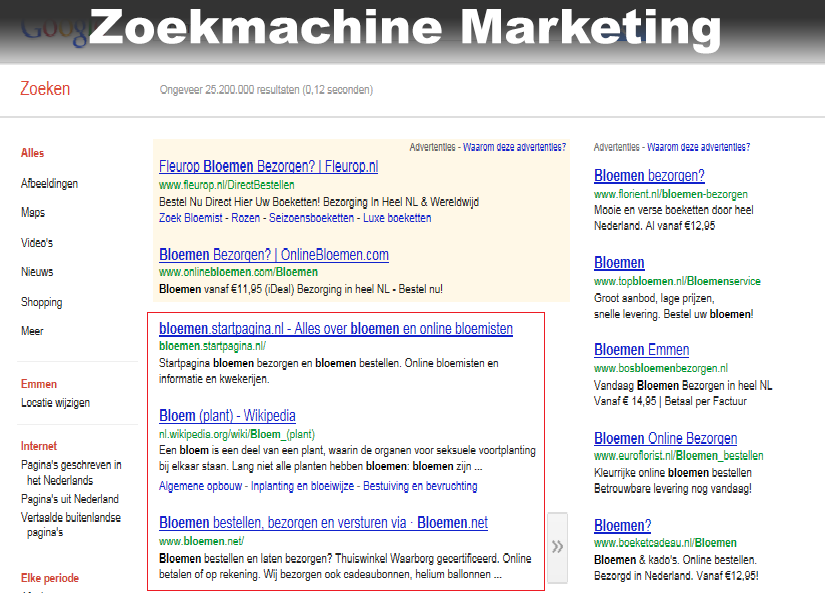Click Bestuiving en bevruchting sitelink
The image size is (825, 593).
click(x=420, y=486)
